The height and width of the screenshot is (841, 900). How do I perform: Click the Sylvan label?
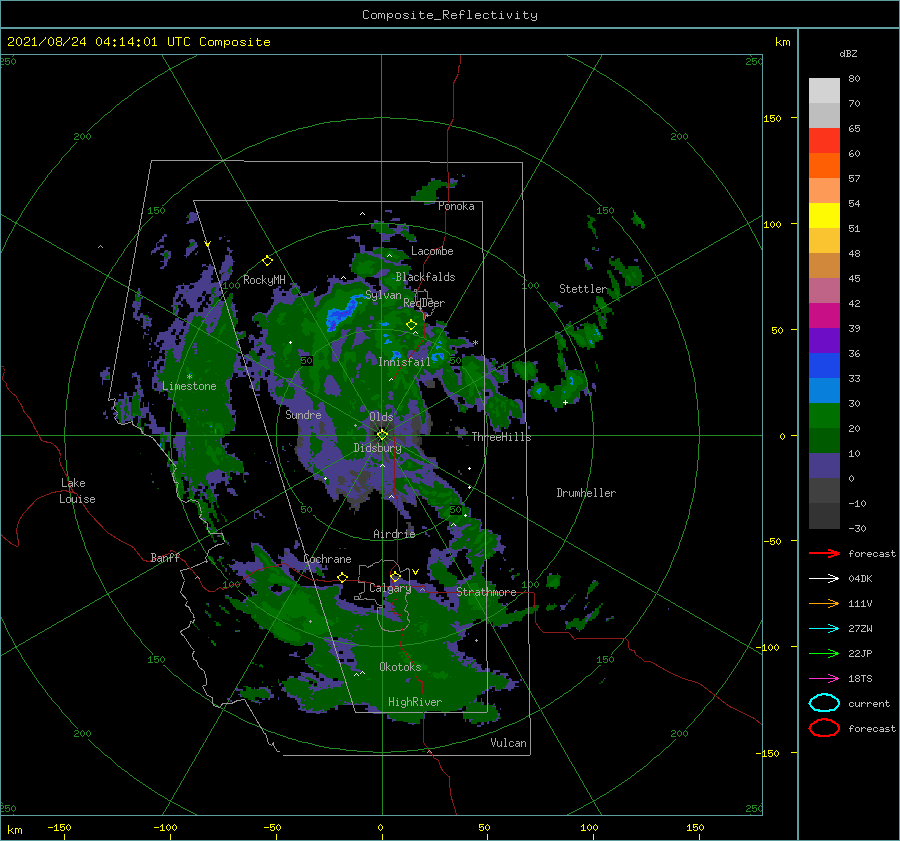pos(383,295)
